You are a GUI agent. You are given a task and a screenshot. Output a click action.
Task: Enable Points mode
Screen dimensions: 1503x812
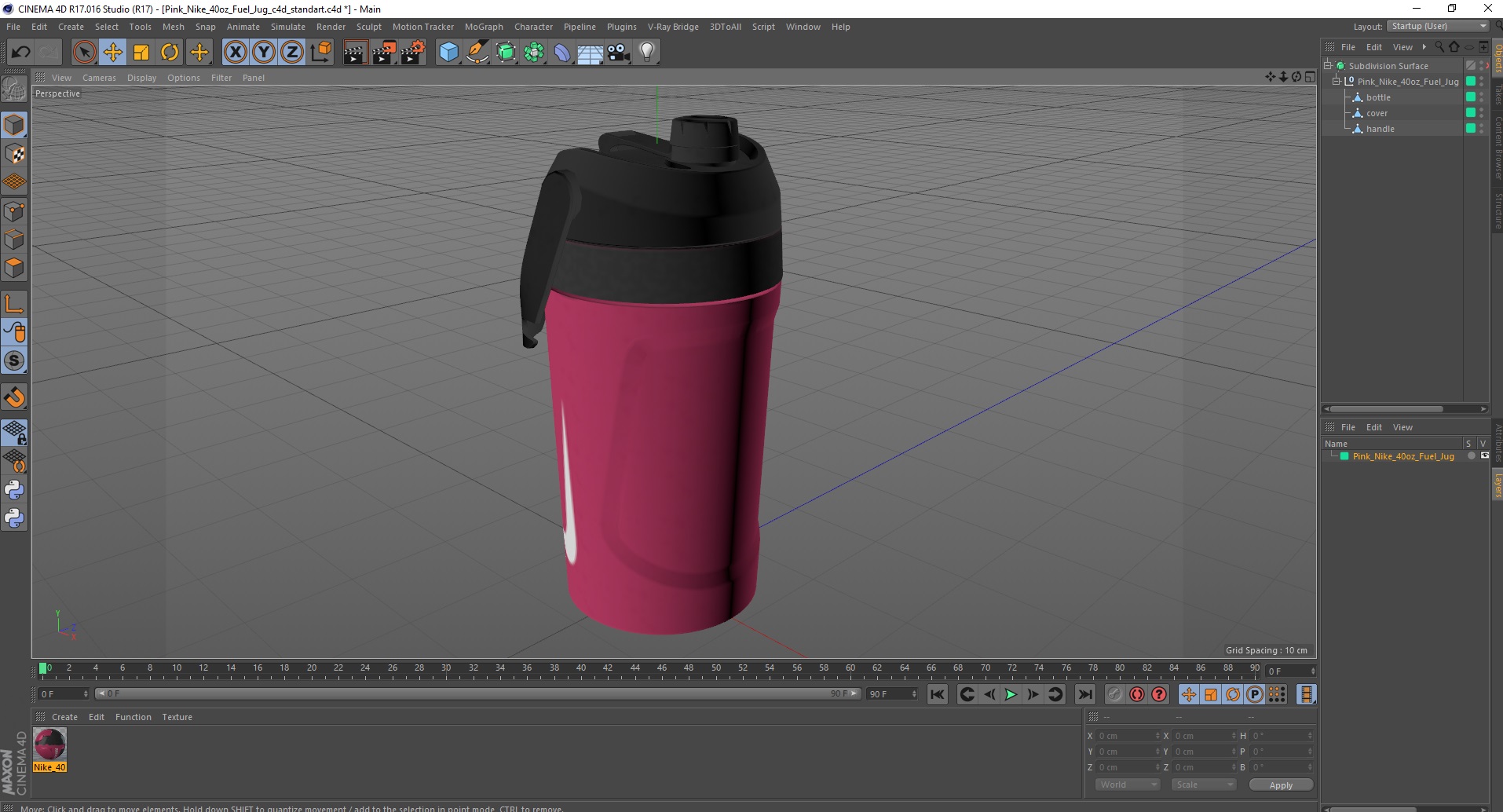pos(14,211)
